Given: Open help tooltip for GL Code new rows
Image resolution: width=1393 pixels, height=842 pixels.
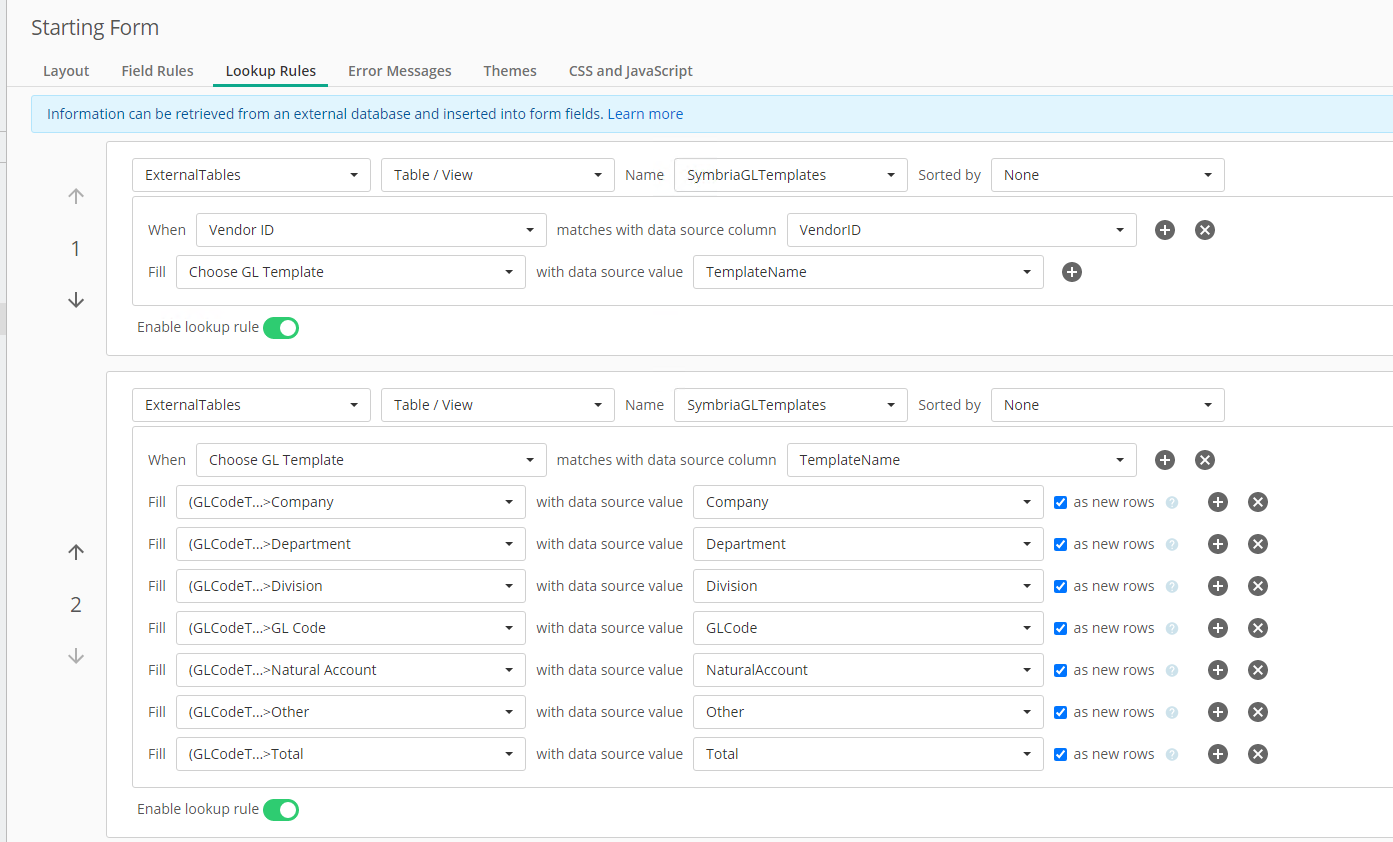Looking at the screenshot, I should [x=1172, y=629].
